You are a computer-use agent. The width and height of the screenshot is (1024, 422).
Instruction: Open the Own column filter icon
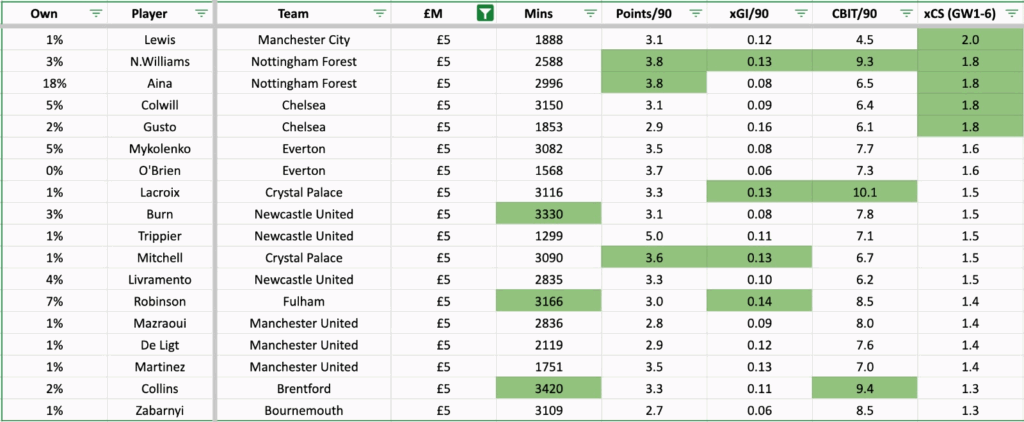coord(95,14)
